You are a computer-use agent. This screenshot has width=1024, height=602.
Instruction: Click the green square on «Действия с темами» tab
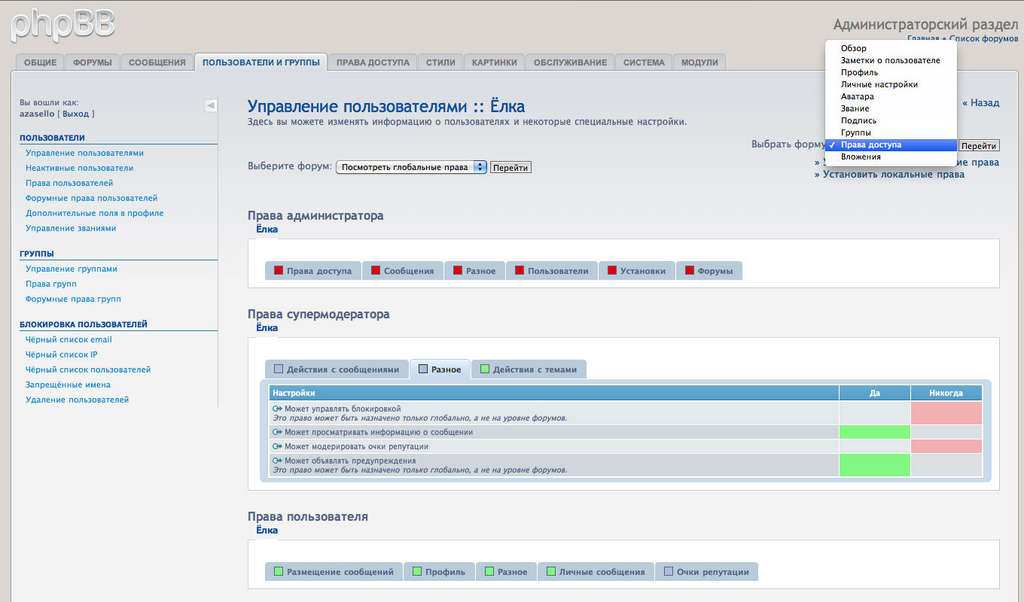pyautogui.click(x=484, y=369)
